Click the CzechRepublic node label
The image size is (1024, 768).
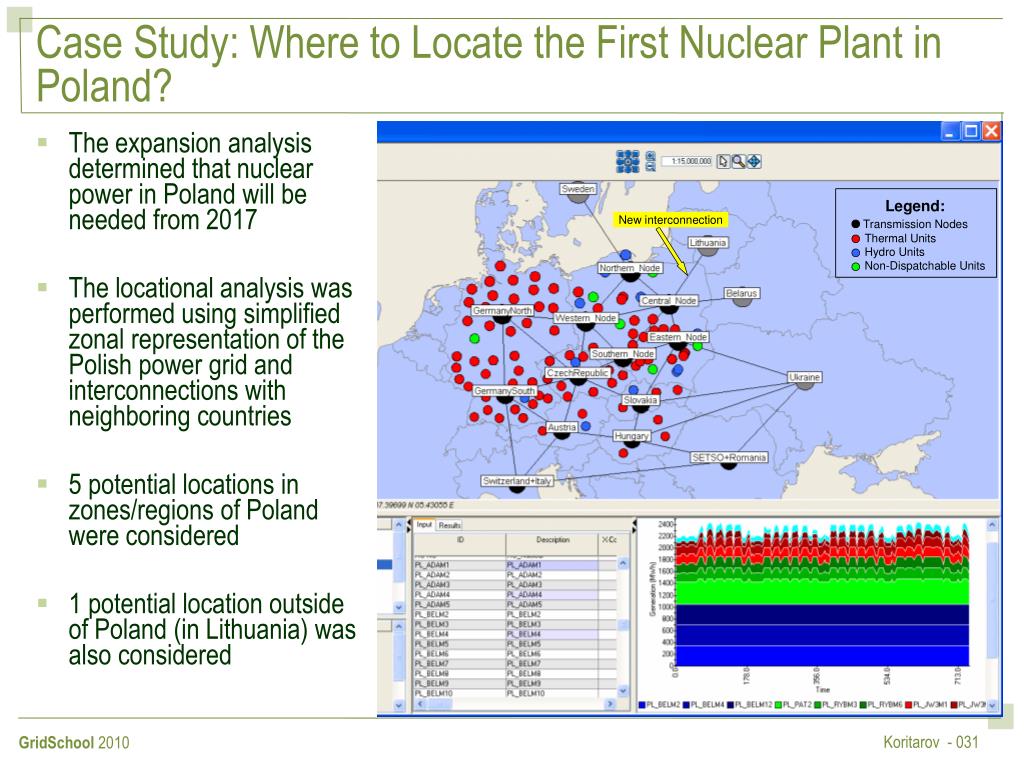point(578,373)
